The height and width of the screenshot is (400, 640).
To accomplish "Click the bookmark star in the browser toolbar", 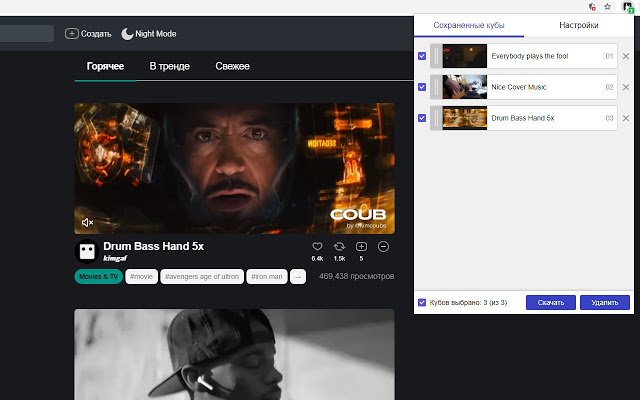I will 607,6.
